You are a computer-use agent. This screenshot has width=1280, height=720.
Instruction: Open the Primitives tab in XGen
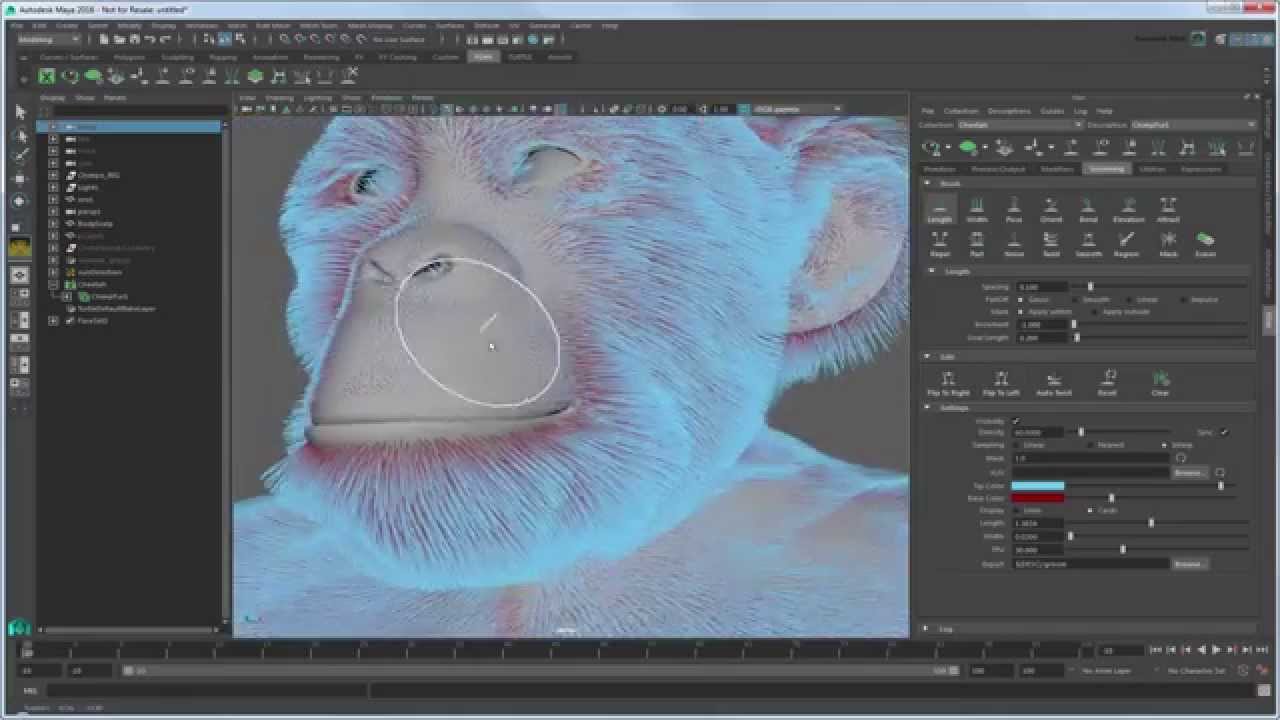coord(940,169)
